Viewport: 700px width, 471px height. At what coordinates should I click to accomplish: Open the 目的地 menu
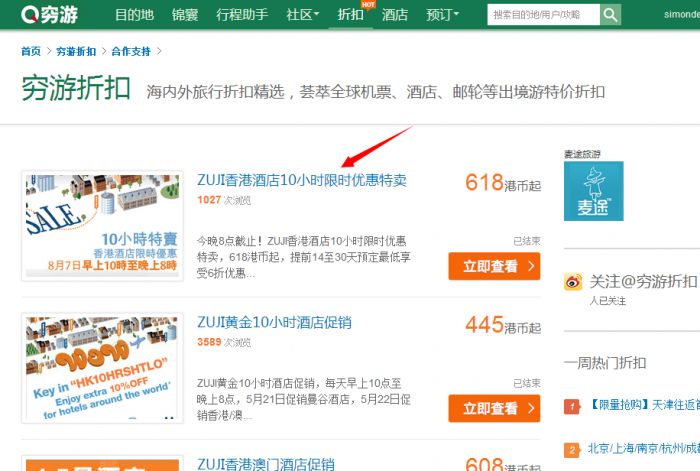(x=134, y=15)
